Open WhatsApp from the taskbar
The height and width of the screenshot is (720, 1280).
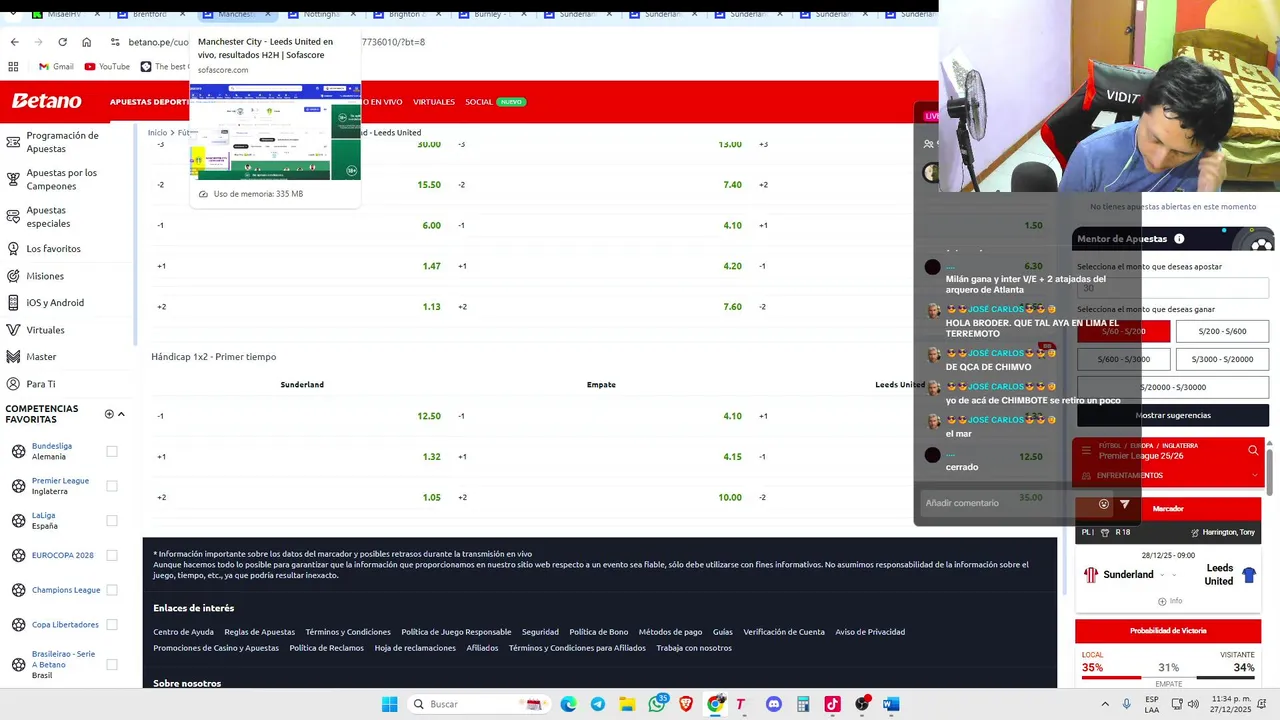pyautogui.click(x=657, y=704)
